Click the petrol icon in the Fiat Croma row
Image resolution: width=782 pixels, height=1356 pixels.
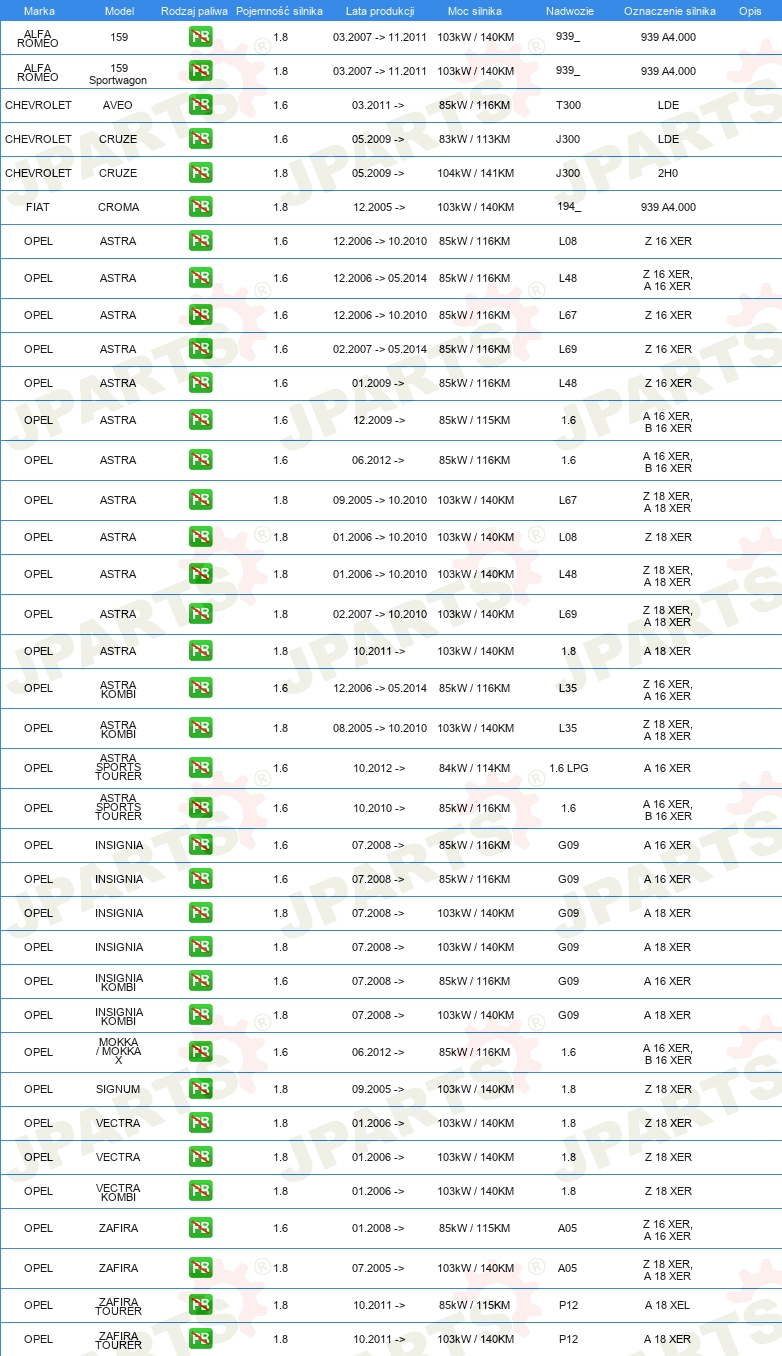click(201, 207)
